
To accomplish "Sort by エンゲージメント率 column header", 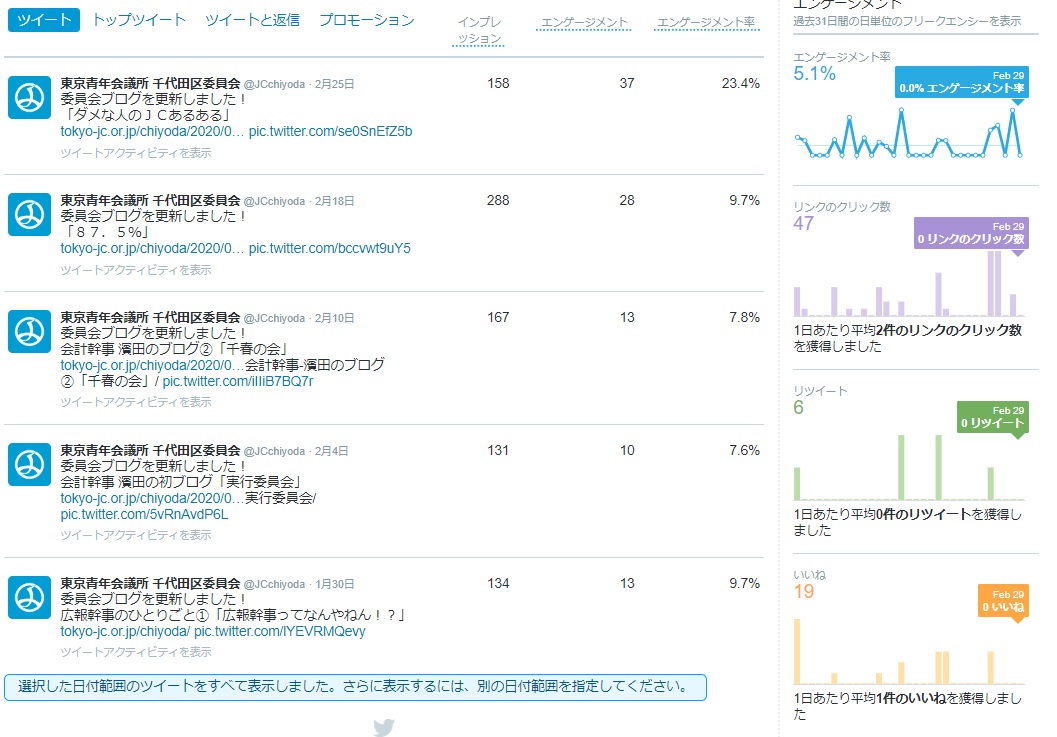I will pyautogui.click(x=705, y=22).
